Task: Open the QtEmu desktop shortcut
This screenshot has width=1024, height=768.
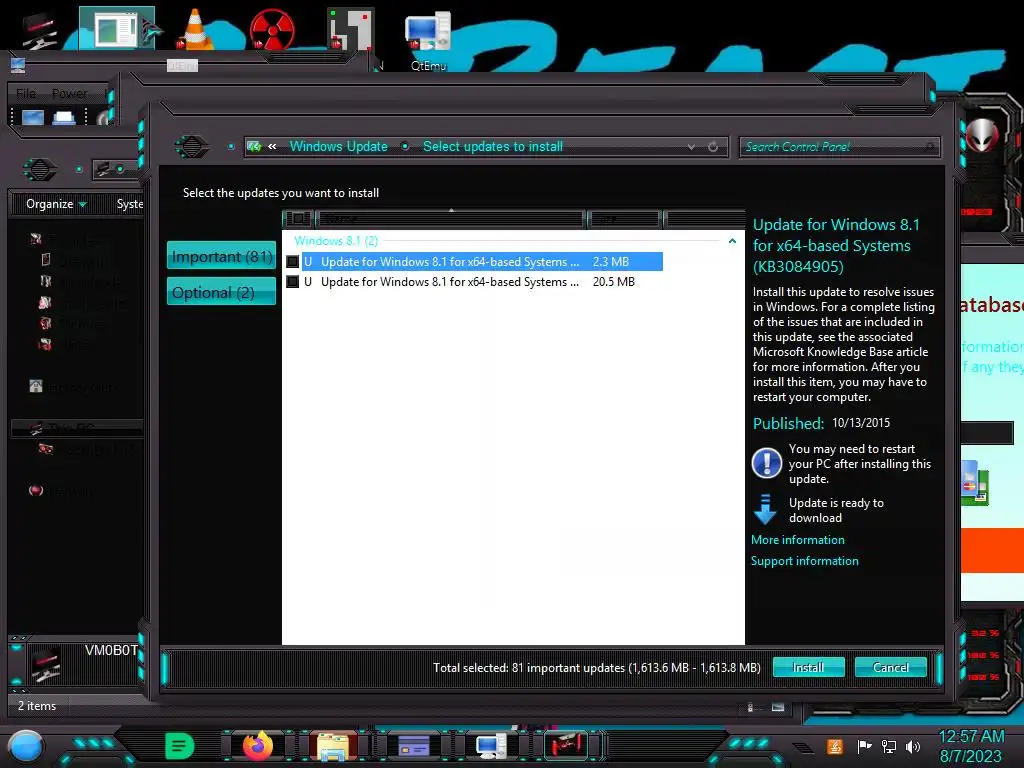Action: [x=428, y=39]
